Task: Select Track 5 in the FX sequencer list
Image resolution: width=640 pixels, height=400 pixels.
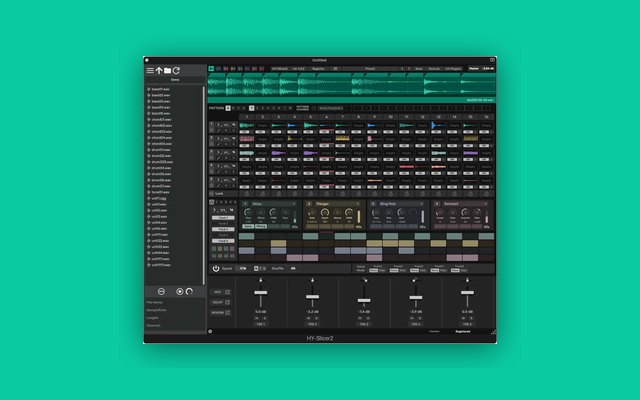Action: click(x=223, y=241)
